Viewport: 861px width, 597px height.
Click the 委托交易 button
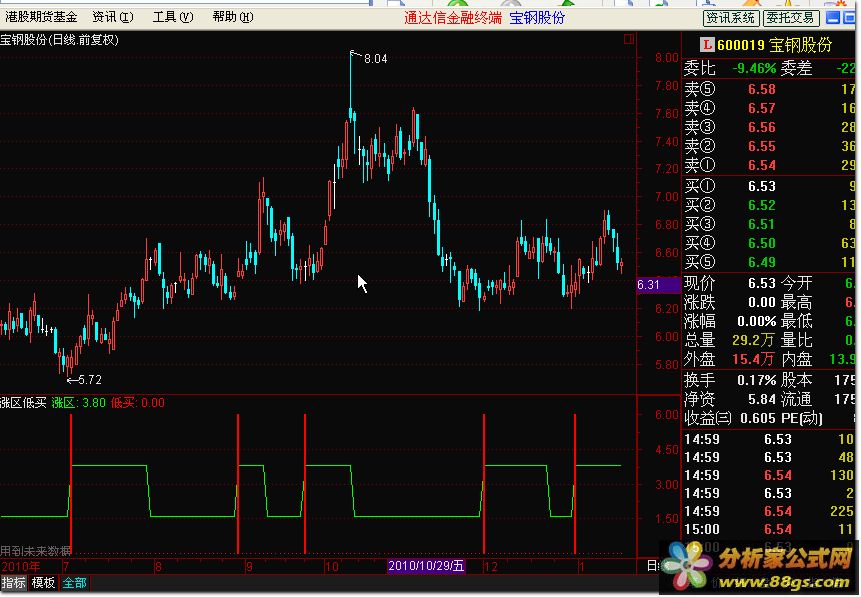[791, 18]
